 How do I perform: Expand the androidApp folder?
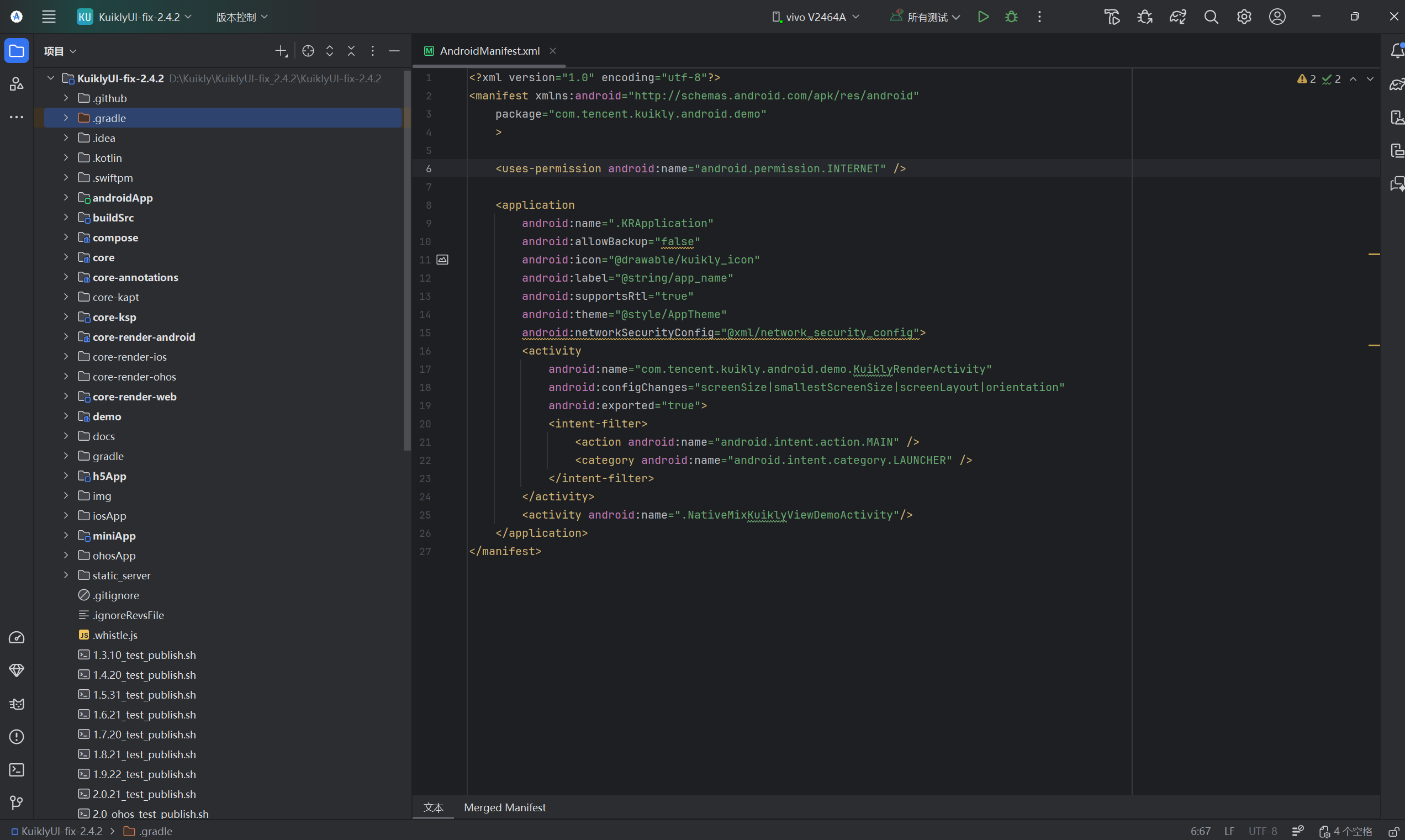point(66,198)
